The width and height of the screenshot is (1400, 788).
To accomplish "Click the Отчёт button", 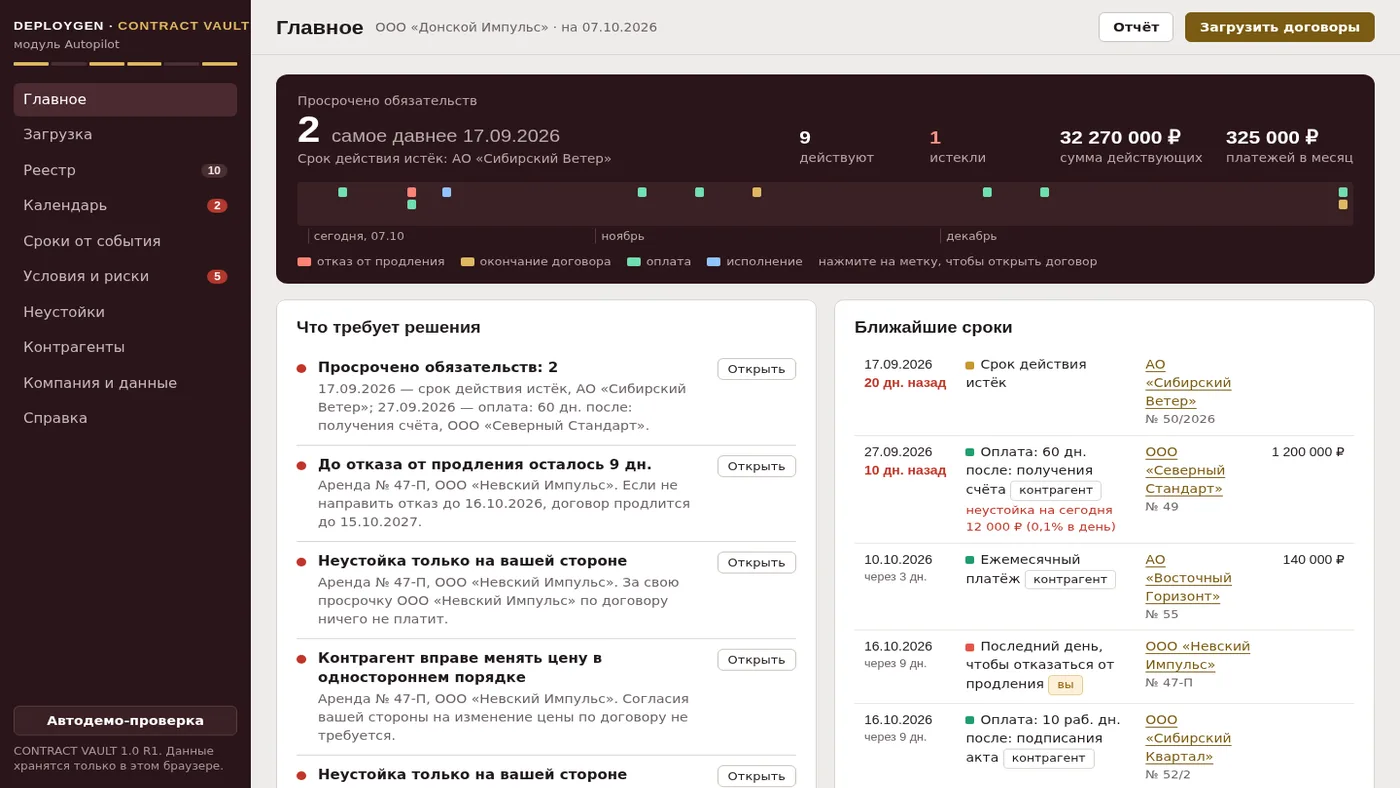I will [1135, 27].
